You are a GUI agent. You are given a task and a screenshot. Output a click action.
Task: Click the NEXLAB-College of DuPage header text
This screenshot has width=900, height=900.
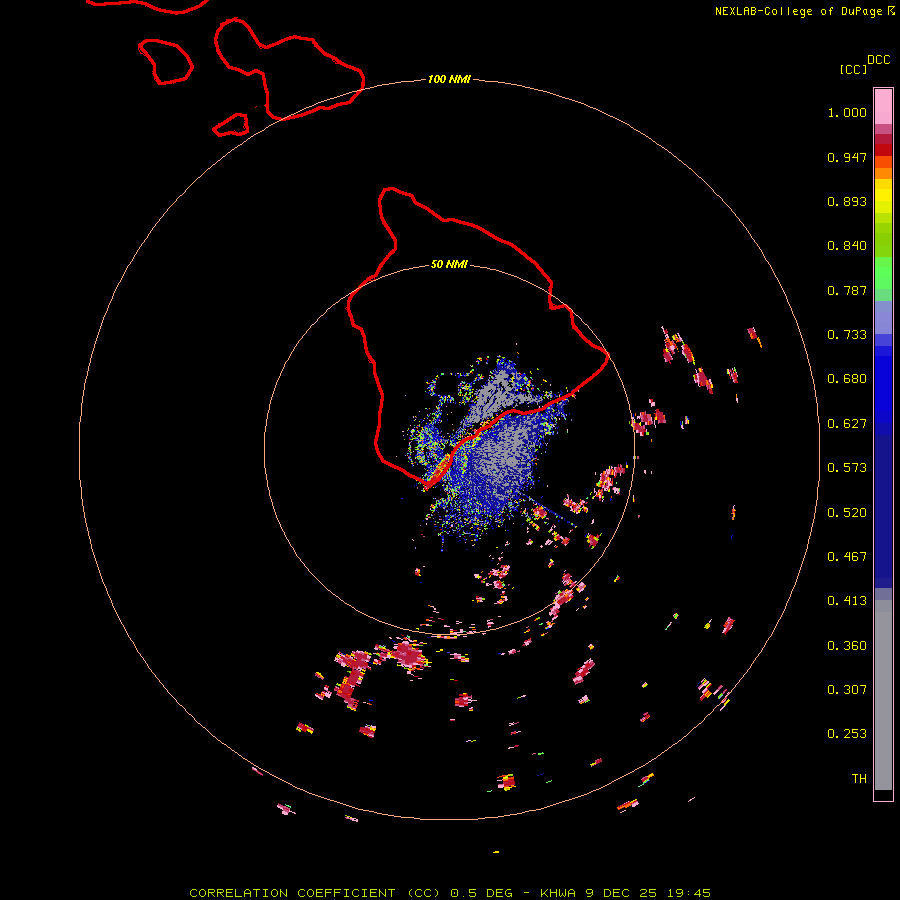[805, 11]
